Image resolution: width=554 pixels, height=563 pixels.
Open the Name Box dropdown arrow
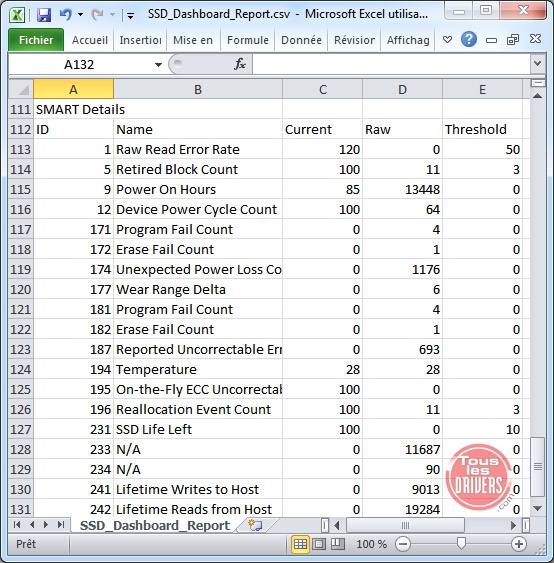coord(158,65)
